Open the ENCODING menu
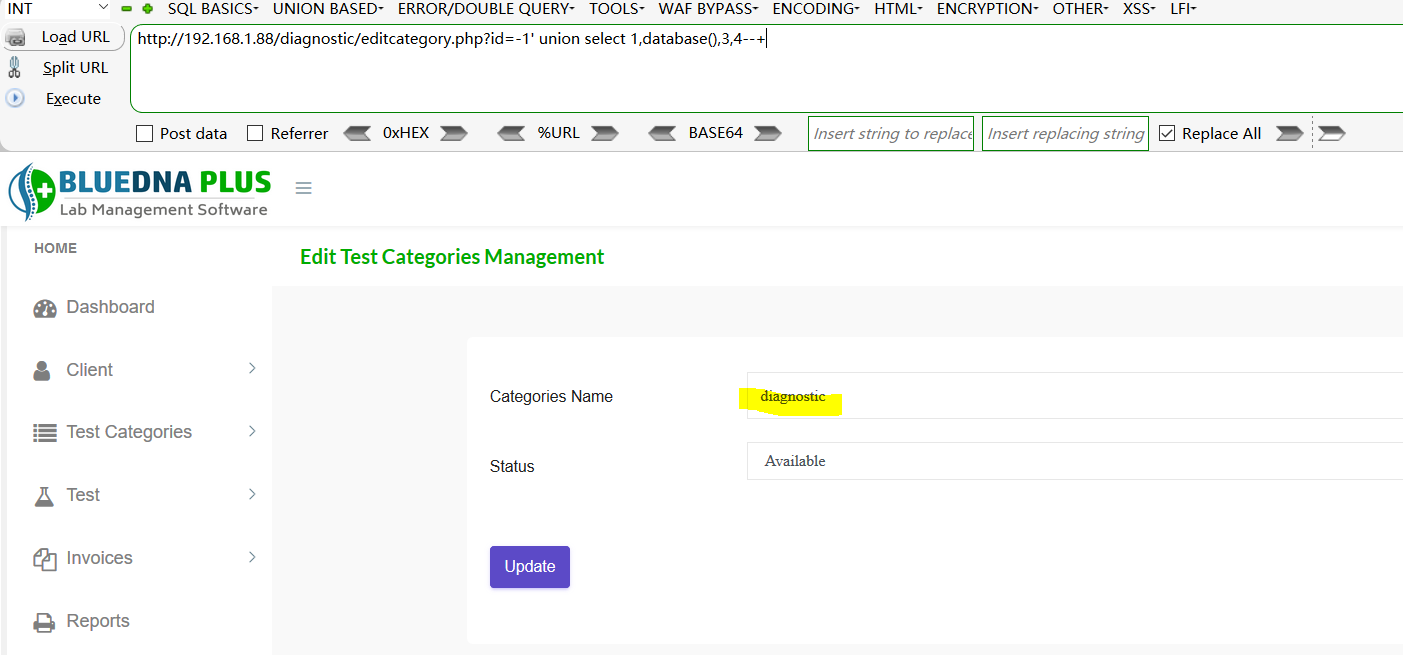The height and width of the screenshot is (655, 1403). coord(816,8)
